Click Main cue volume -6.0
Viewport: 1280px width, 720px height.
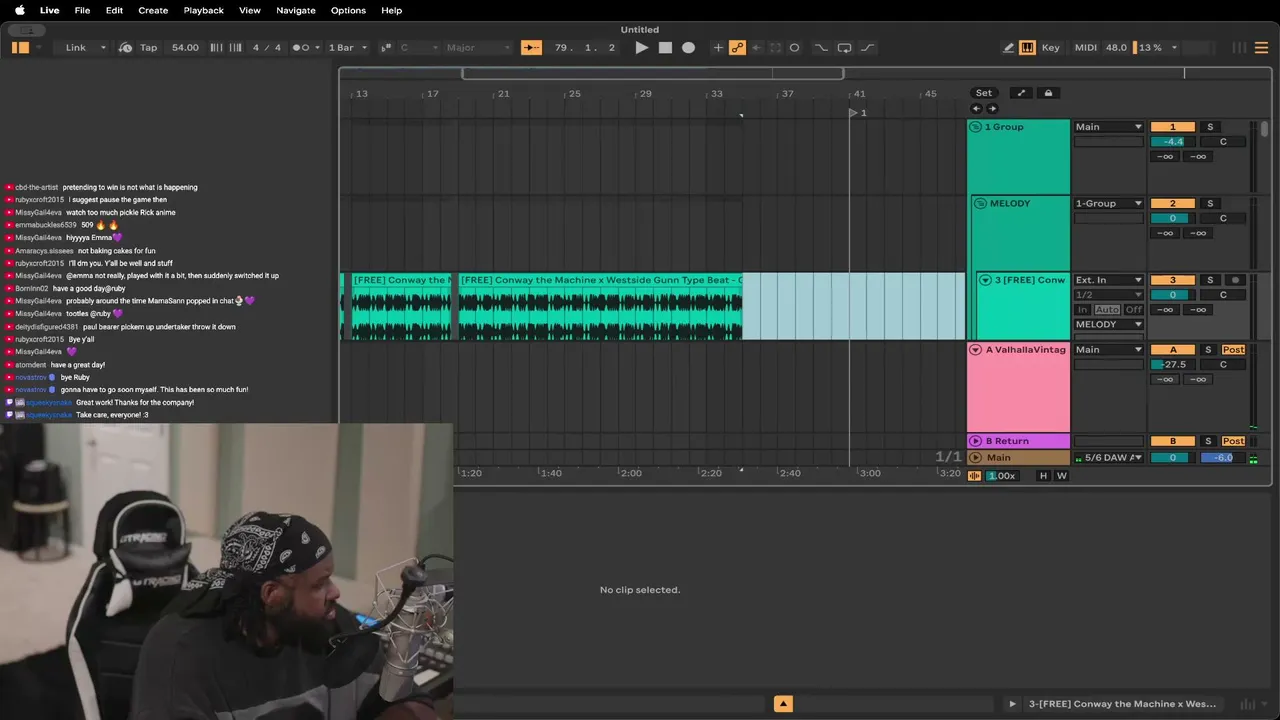(1223, 457)
